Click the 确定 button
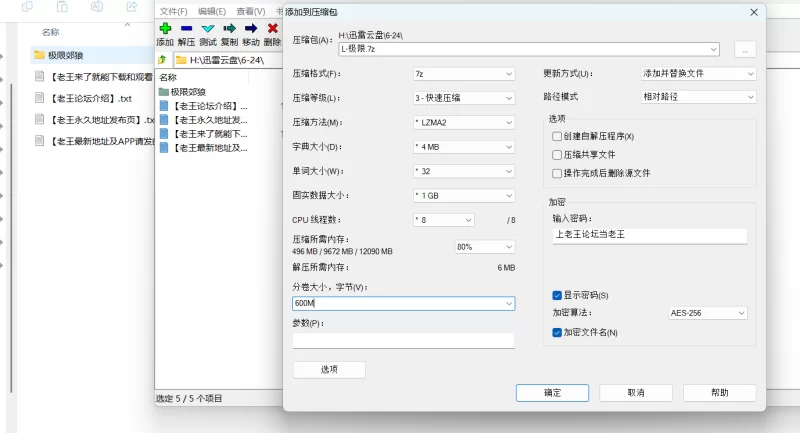Screen dimensions: 800x433 click(x=552, y=393)
